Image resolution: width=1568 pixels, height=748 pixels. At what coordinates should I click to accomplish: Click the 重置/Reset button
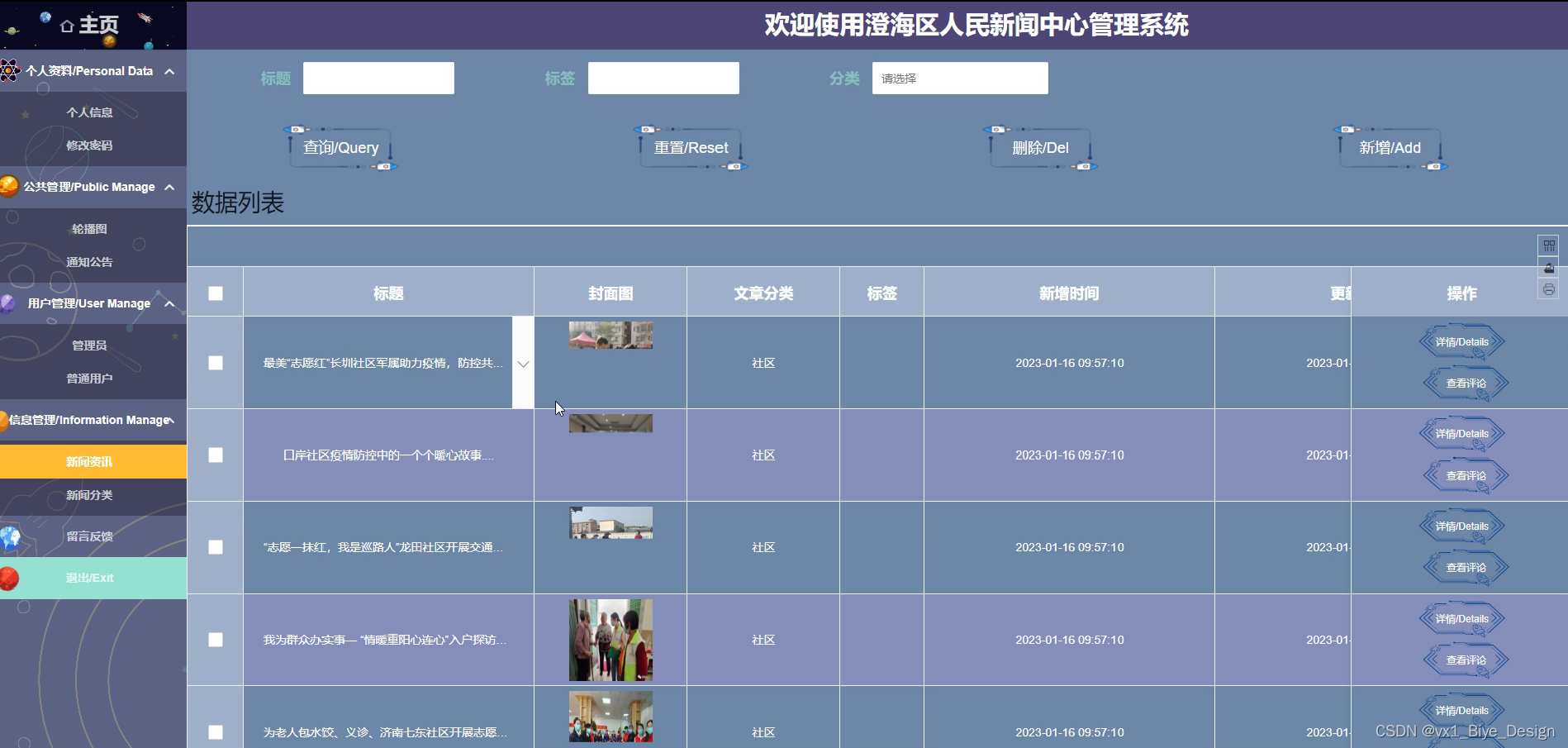(x=691, y=148)
